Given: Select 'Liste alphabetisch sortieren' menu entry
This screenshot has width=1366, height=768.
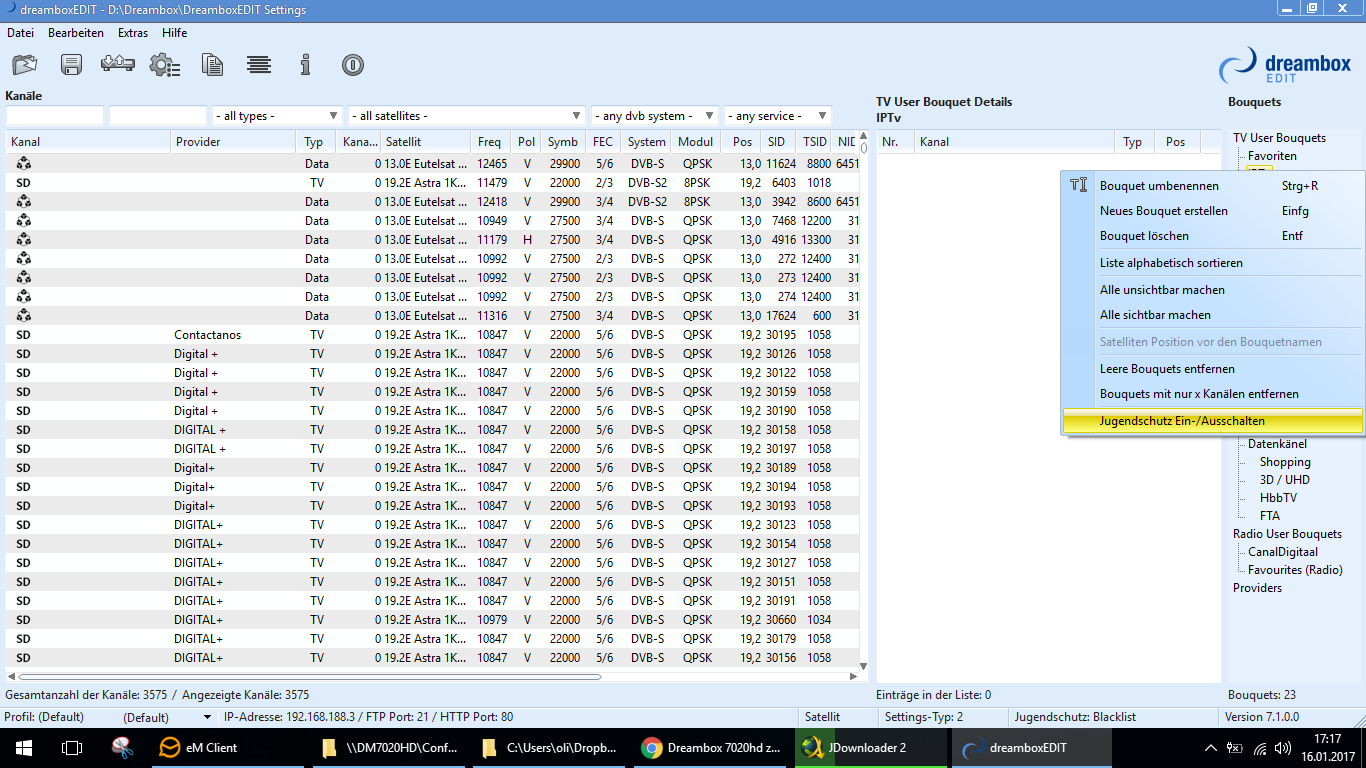Looking at the screenshot, I should (1171, 263).
